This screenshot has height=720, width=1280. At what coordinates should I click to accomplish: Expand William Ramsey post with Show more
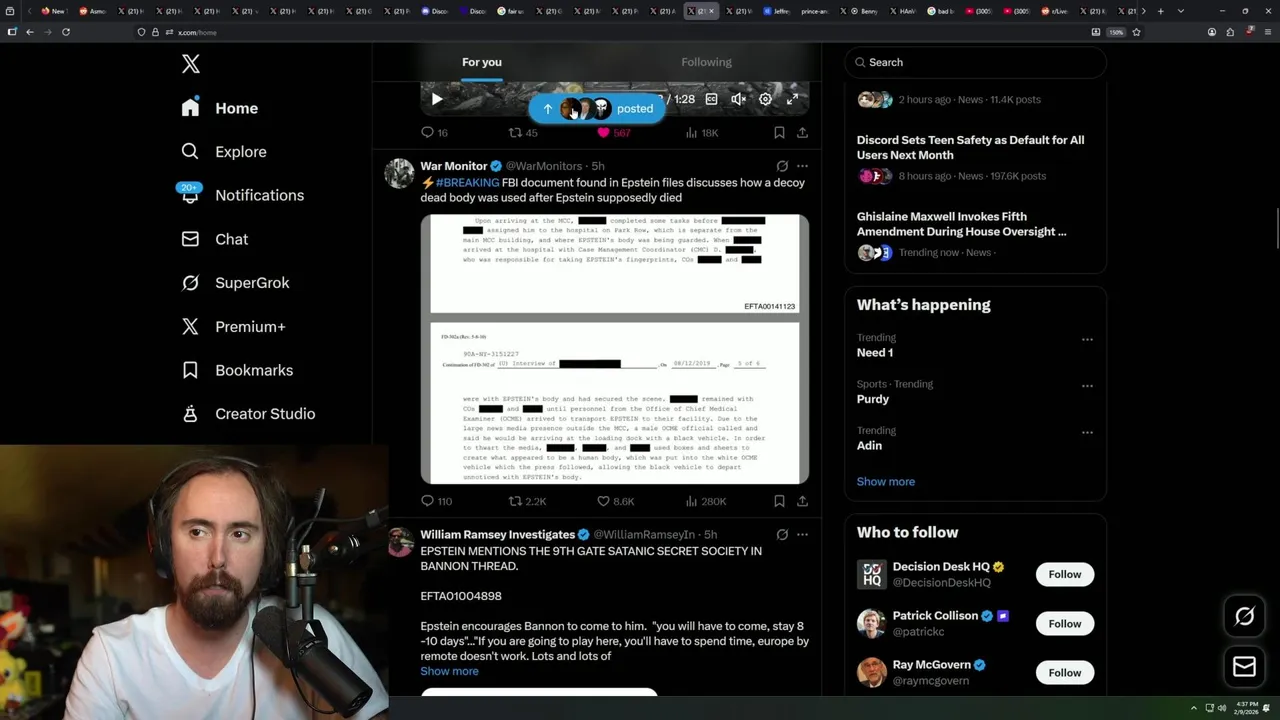(449, 671)
